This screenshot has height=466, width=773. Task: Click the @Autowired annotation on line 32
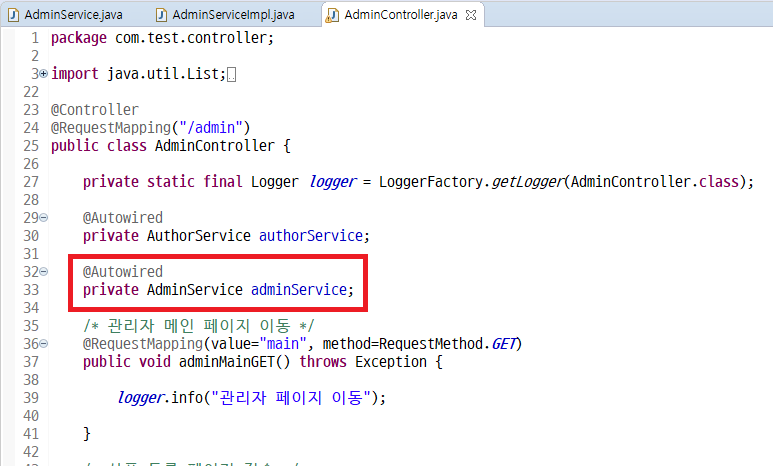pyautogui.click(x=123, y=272)
